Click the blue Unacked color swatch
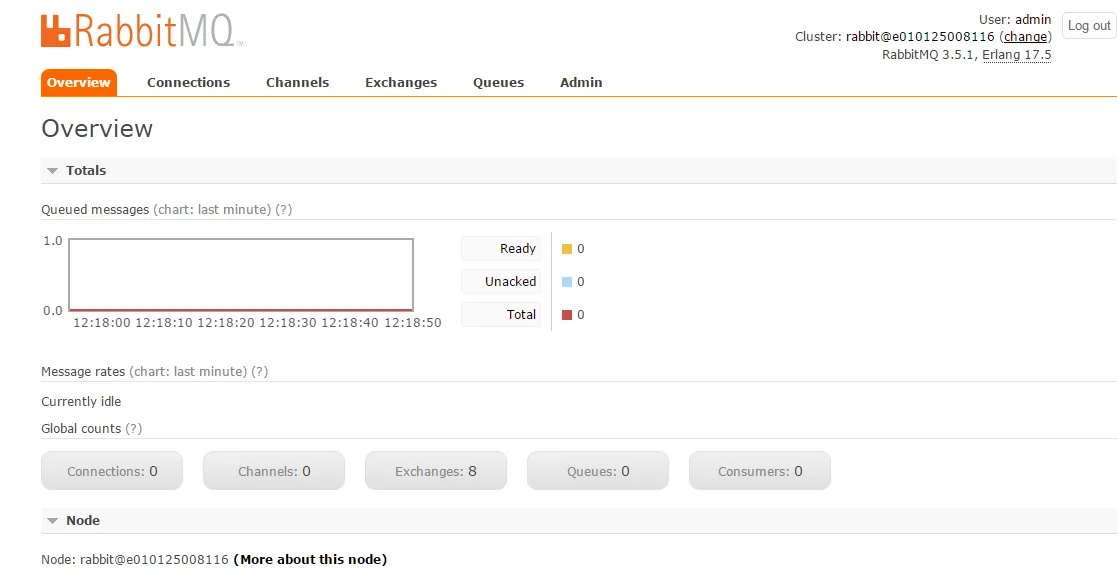The width and height of the screenshot is (1118, 568). [x=567, y=282]
